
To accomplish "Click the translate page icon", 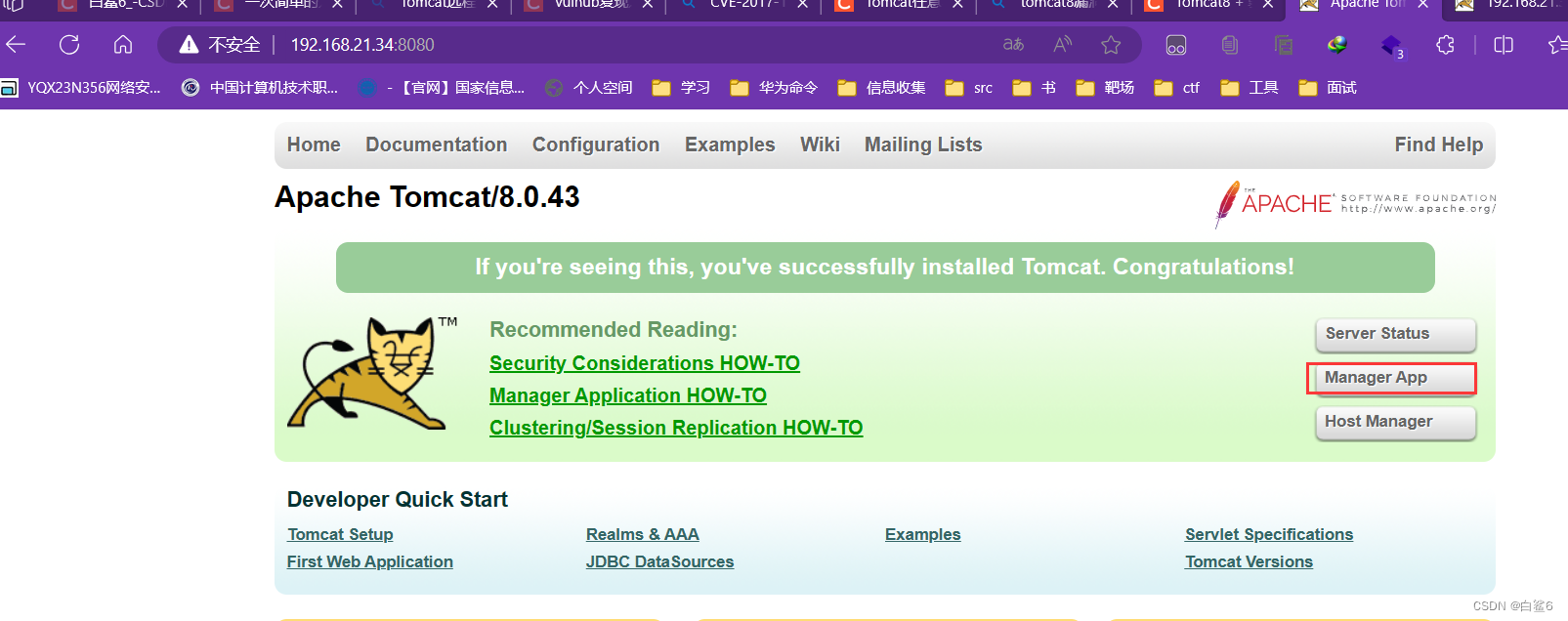I will tap(1013, 45).
